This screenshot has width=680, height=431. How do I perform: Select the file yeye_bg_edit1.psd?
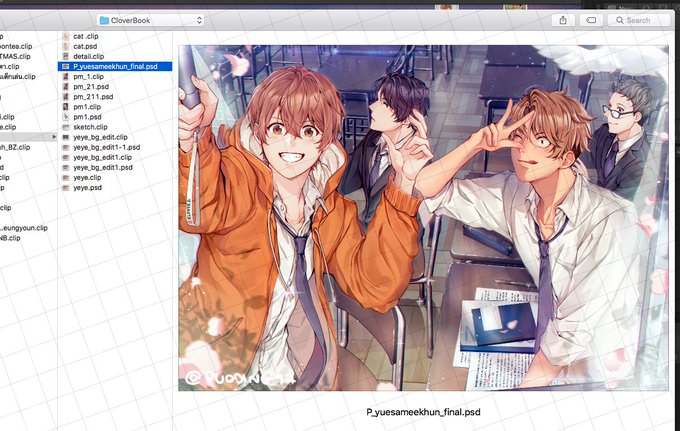(103, 167)
